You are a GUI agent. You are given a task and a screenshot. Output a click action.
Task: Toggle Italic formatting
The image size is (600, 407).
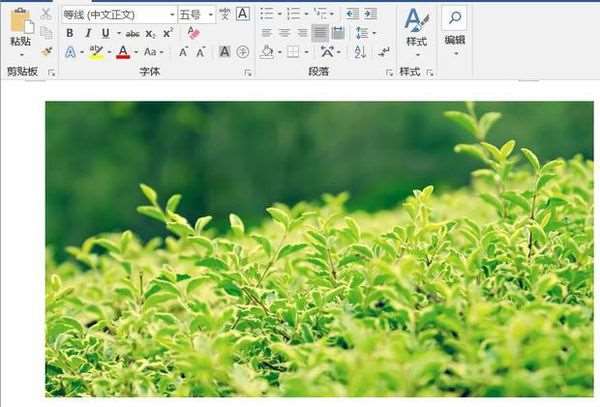(88, 33)
